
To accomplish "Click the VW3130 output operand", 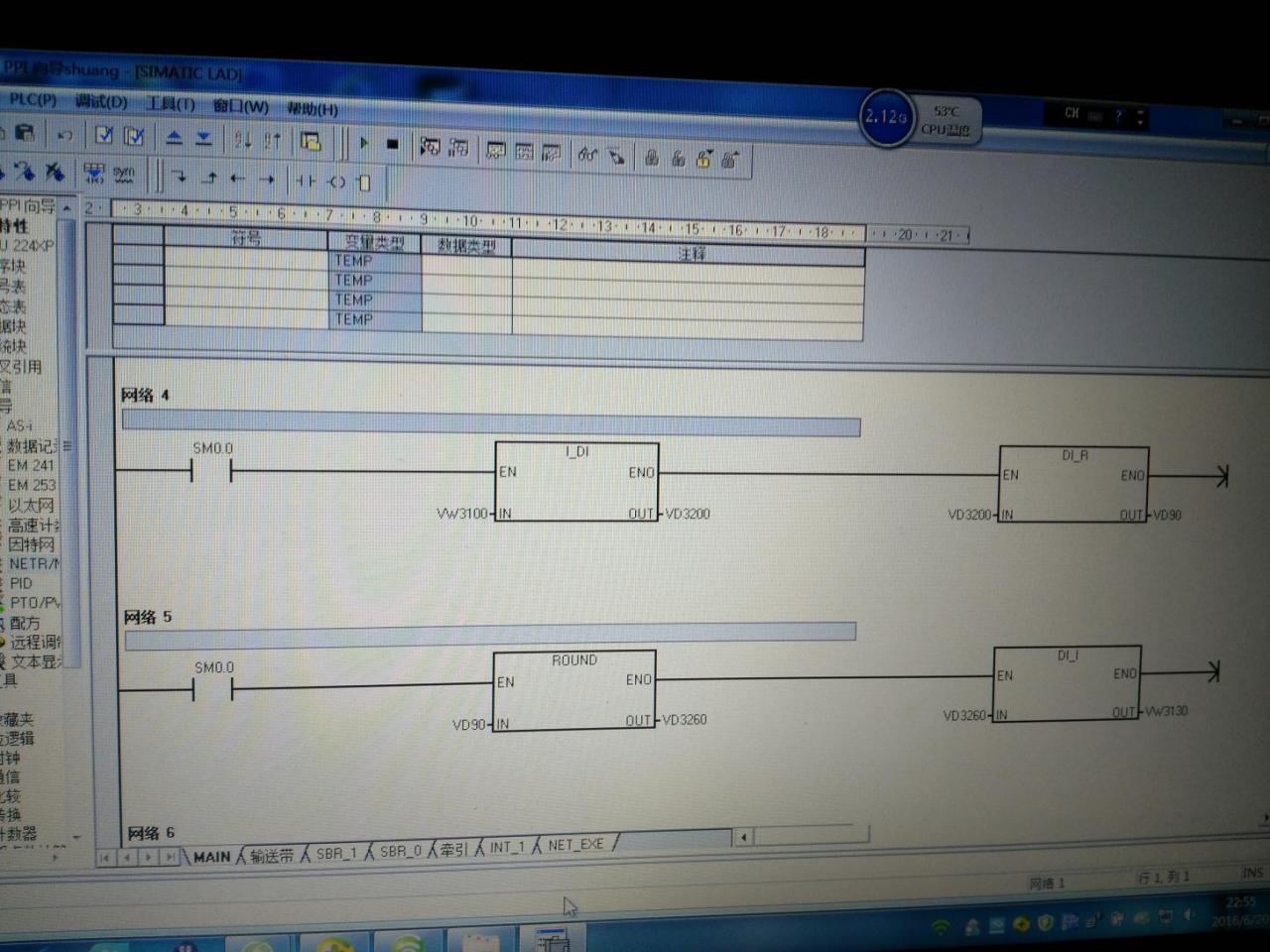I will point(1166,711).
